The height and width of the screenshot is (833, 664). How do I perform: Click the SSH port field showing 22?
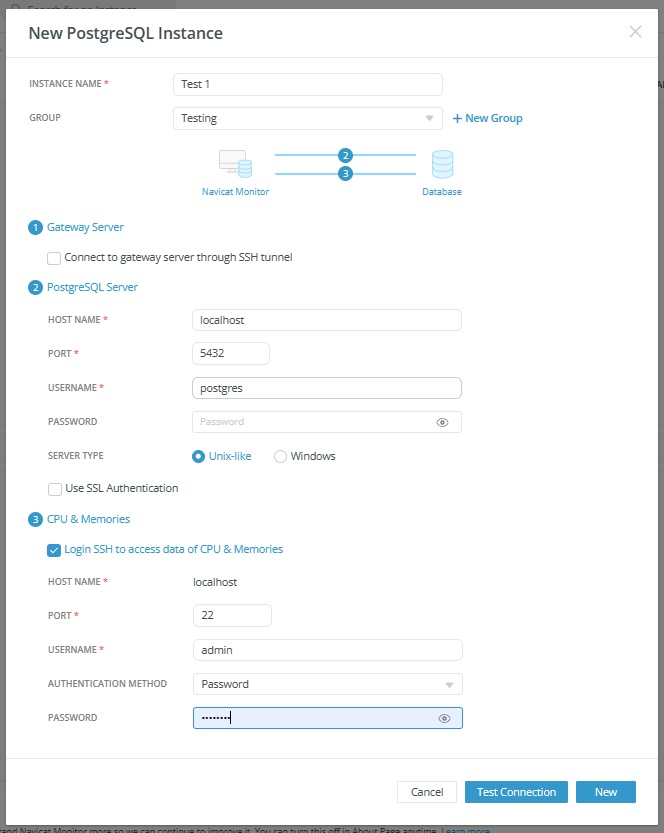point(232,615)
